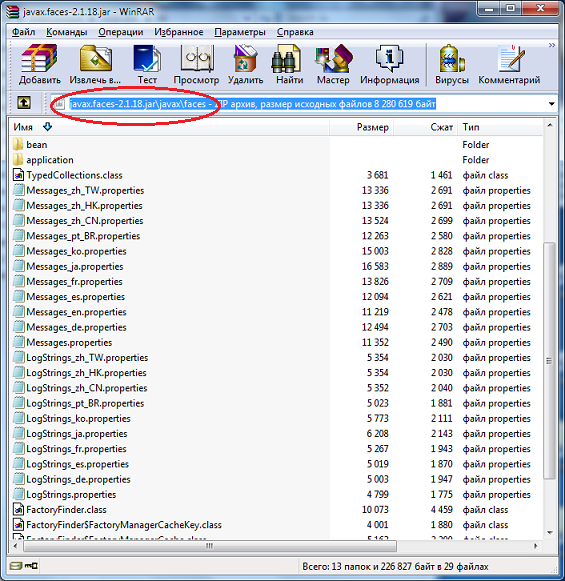Click the horizontal scrollbar thumb
Screen dimensions: 565x581
tap(210, 546)
